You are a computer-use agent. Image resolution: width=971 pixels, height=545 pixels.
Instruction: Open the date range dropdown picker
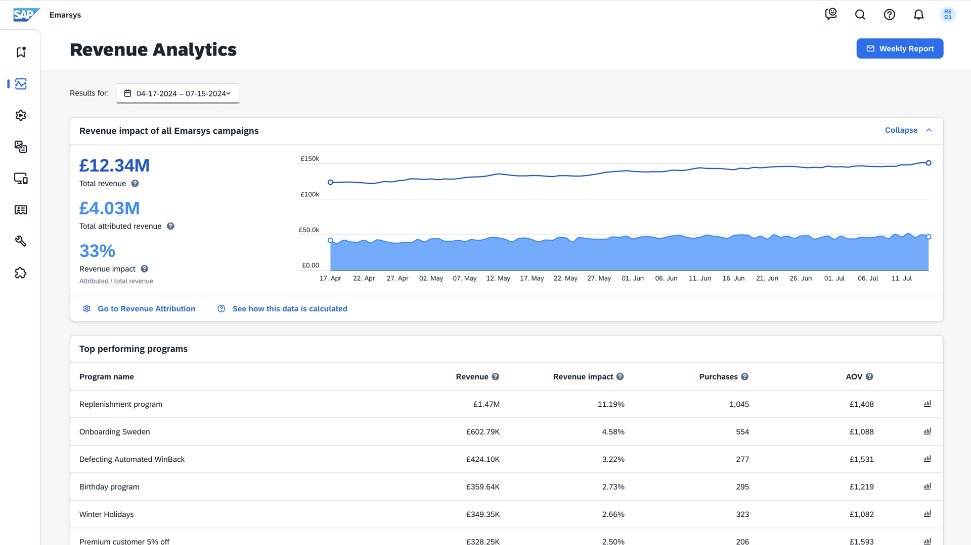tap(178, 93)
